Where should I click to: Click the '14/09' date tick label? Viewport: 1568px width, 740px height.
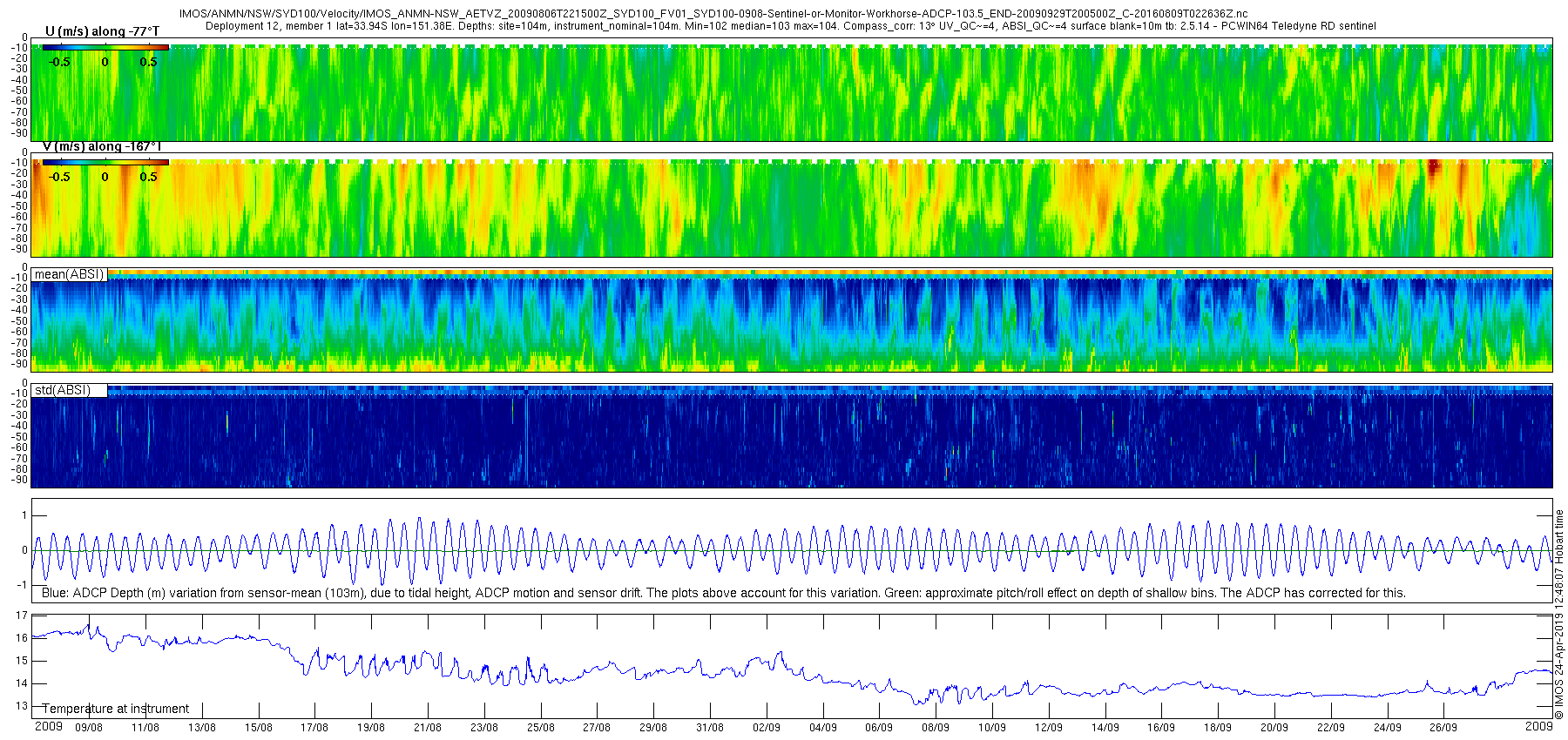tap(1105, 727)
